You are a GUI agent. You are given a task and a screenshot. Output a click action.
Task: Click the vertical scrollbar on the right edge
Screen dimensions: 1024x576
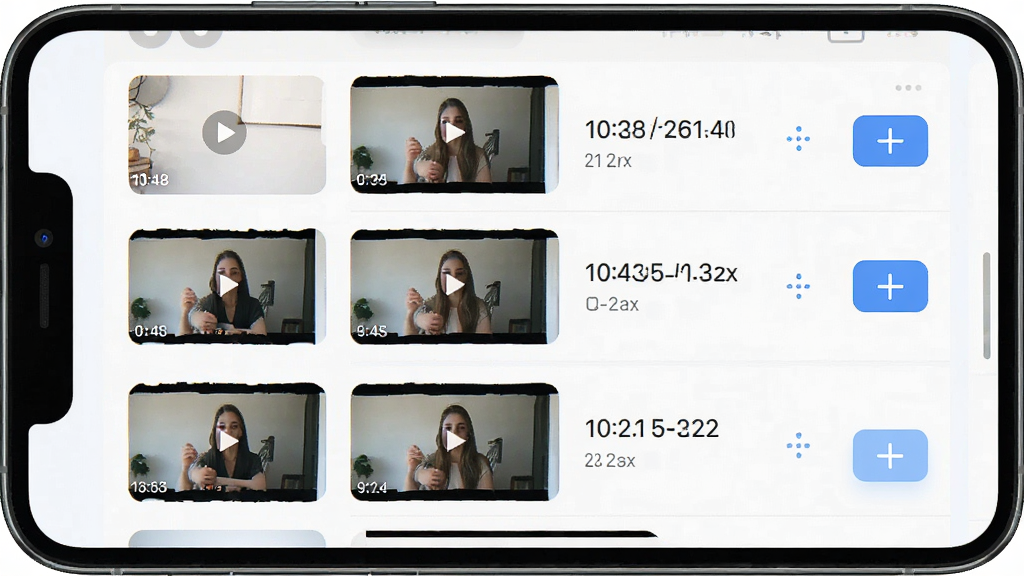[x=986, y=306]
